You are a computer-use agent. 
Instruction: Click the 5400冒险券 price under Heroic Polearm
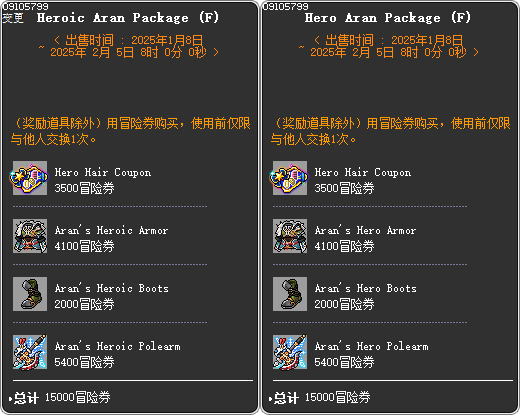[x=84, y=362]
